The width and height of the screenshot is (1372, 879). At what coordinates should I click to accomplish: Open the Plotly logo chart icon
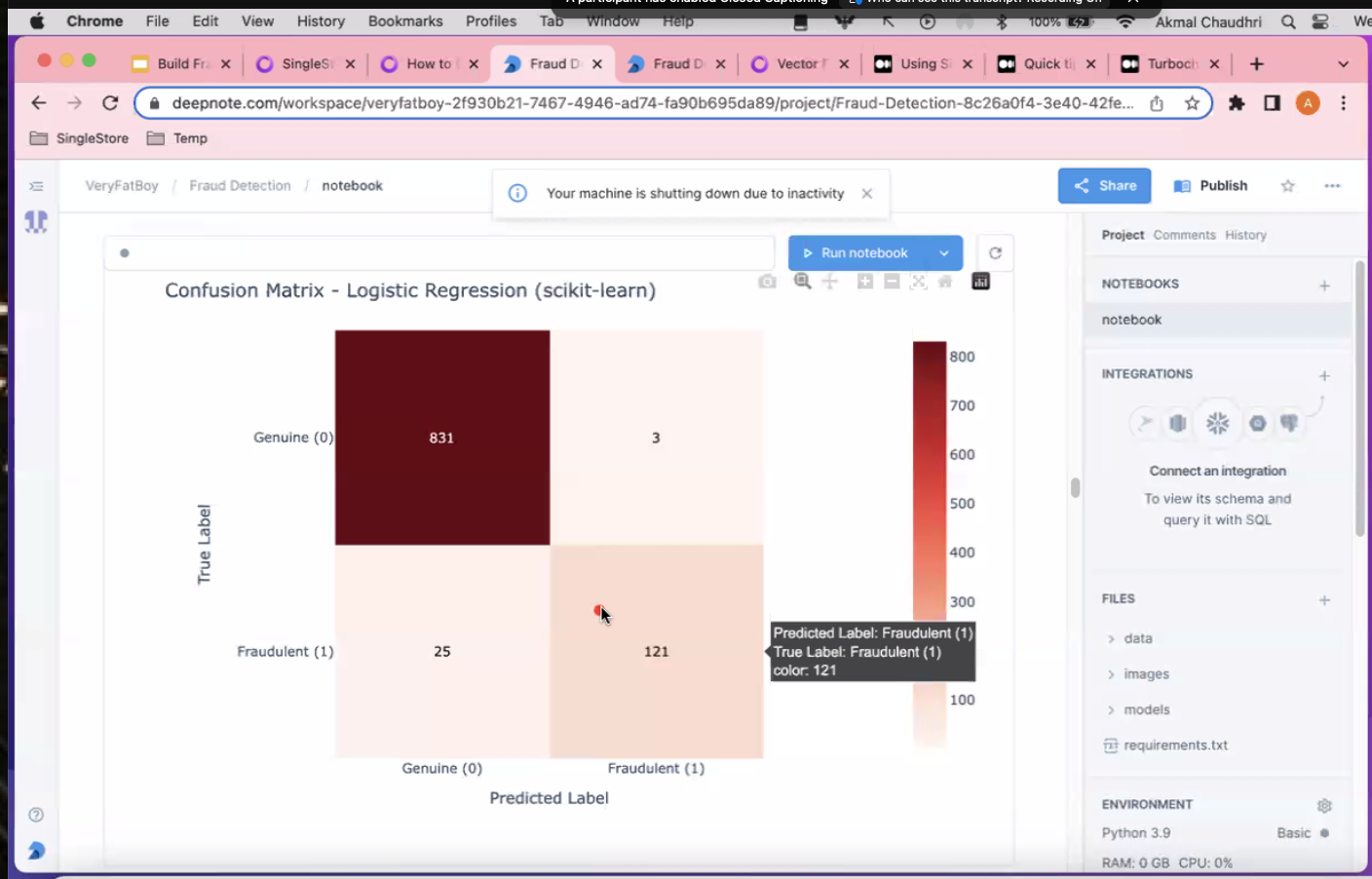click(980, 282)
